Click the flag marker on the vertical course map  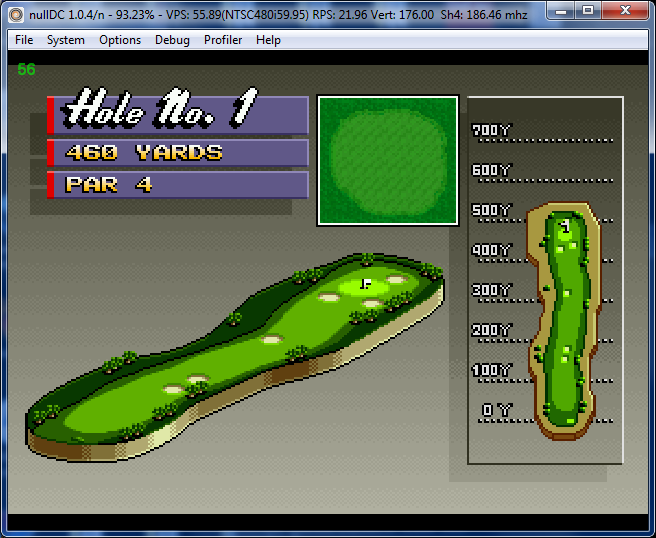pos(566,227)
